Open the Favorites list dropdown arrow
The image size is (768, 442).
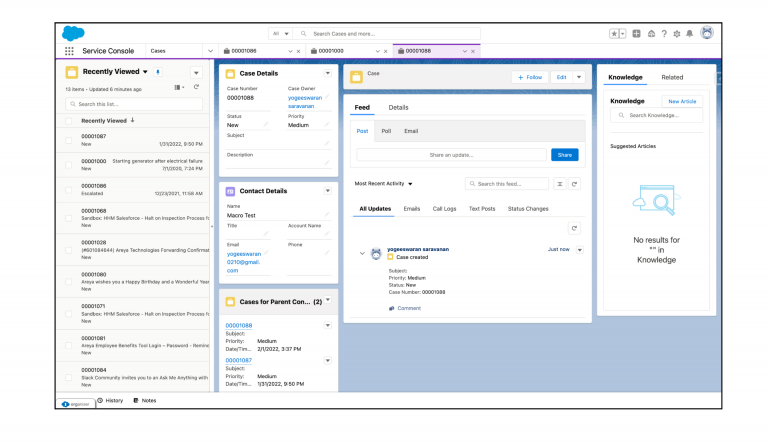[x=623, y=34]
